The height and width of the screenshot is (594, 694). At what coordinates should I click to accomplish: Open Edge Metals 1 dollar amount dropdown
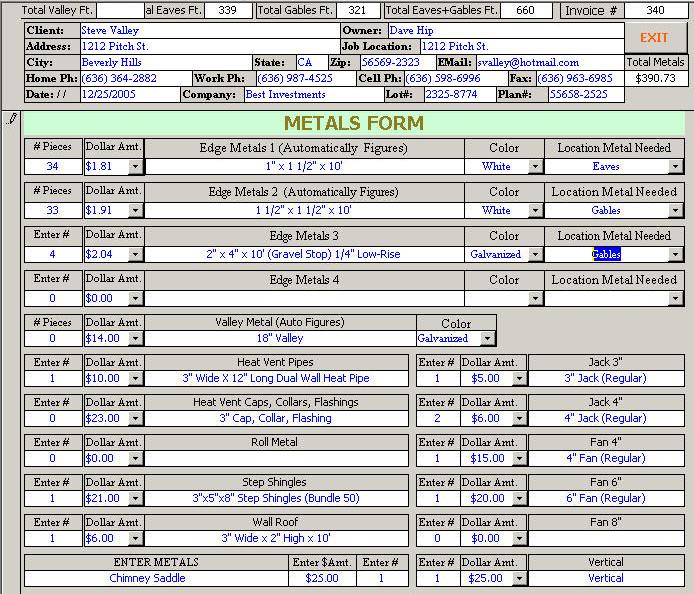click(135, 166)
